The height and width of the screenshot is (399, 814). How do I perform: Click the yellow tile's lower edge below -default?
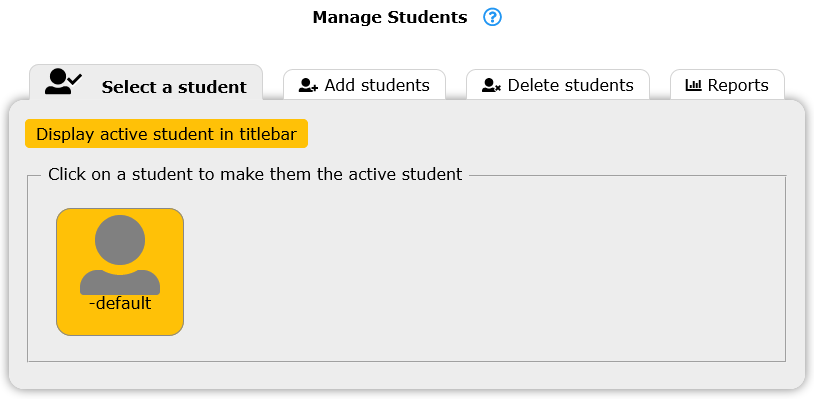click(x=120, y=326)
